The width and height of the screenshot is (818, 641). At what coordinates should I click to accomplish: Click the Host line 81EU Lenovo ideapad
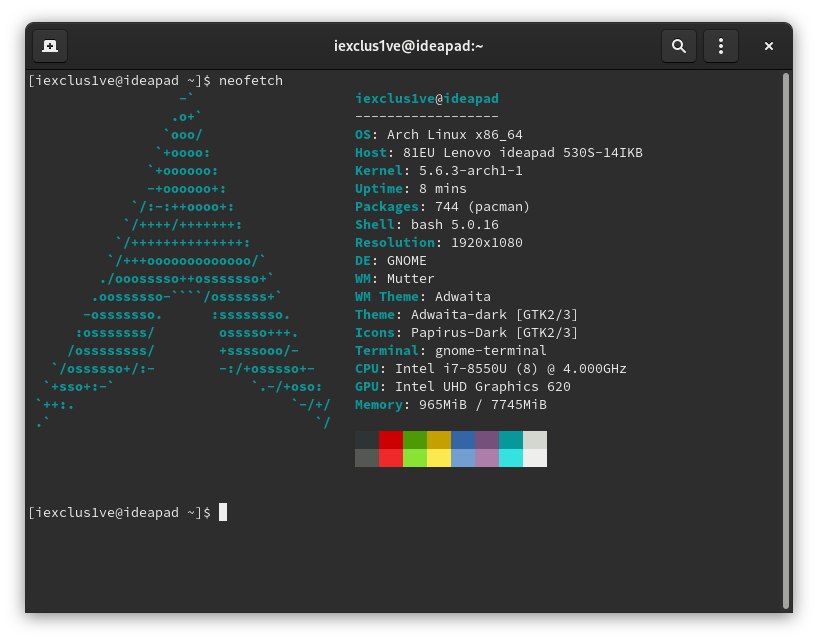click(x=499, y=153)
